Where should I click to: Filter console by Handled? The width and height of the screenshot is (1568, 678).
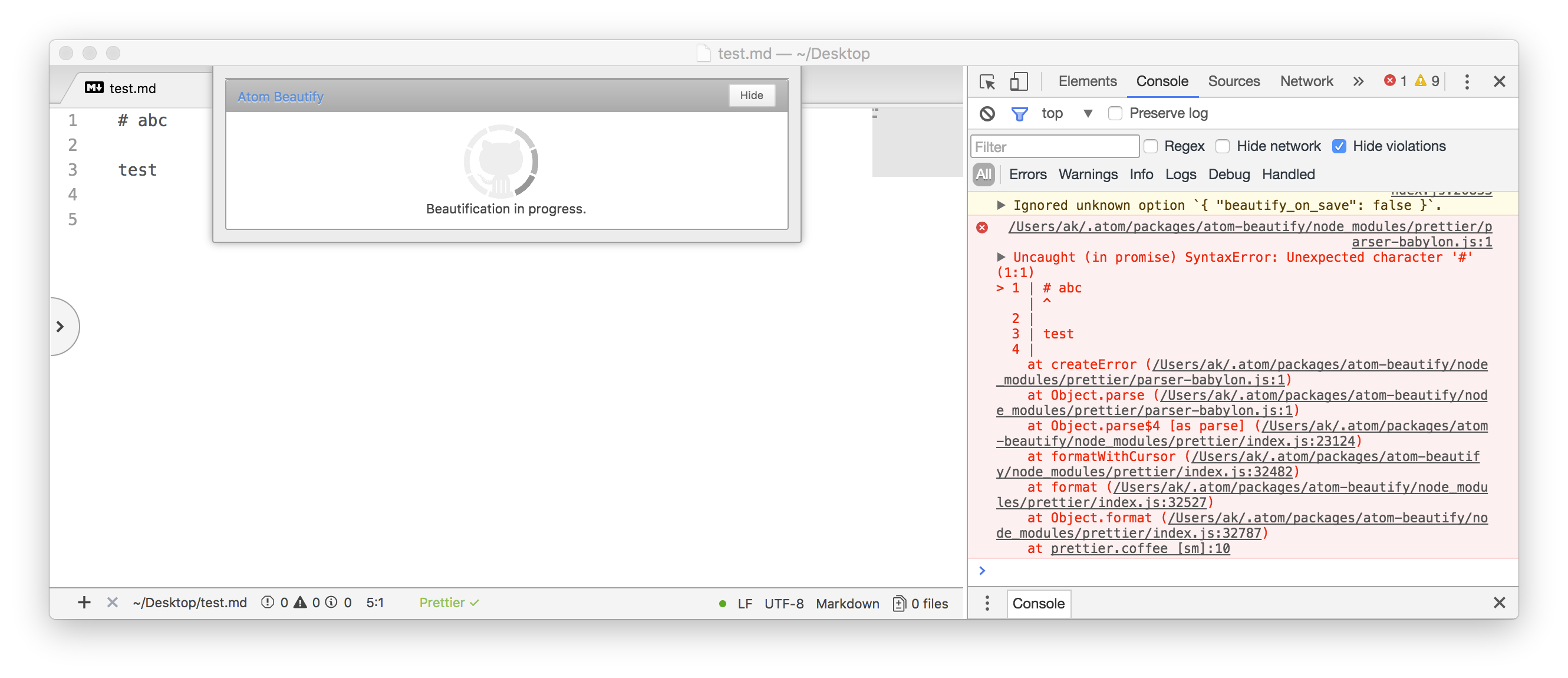[1288, 175]
